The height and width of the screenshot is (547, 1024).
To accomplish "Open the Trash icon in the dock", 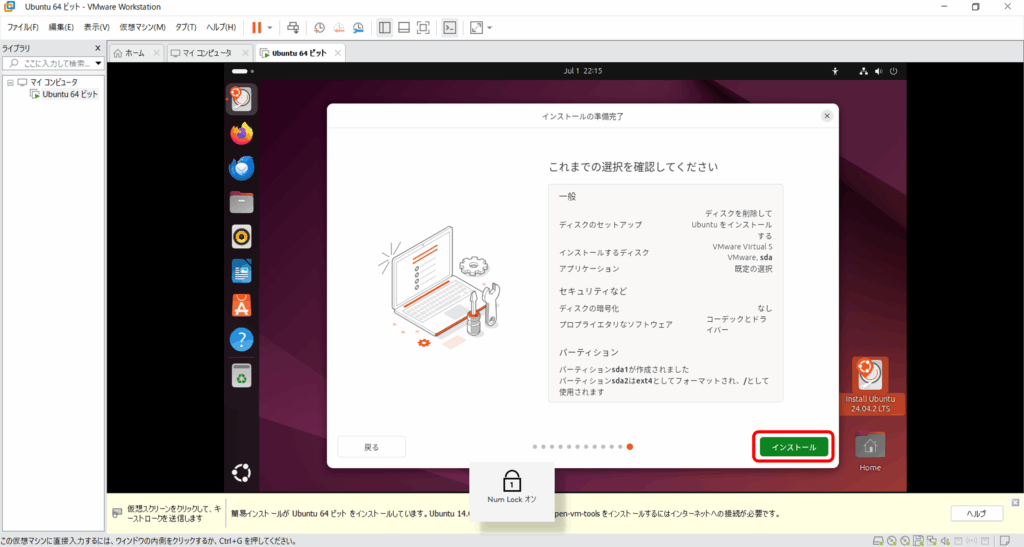I will coord(241,375).
